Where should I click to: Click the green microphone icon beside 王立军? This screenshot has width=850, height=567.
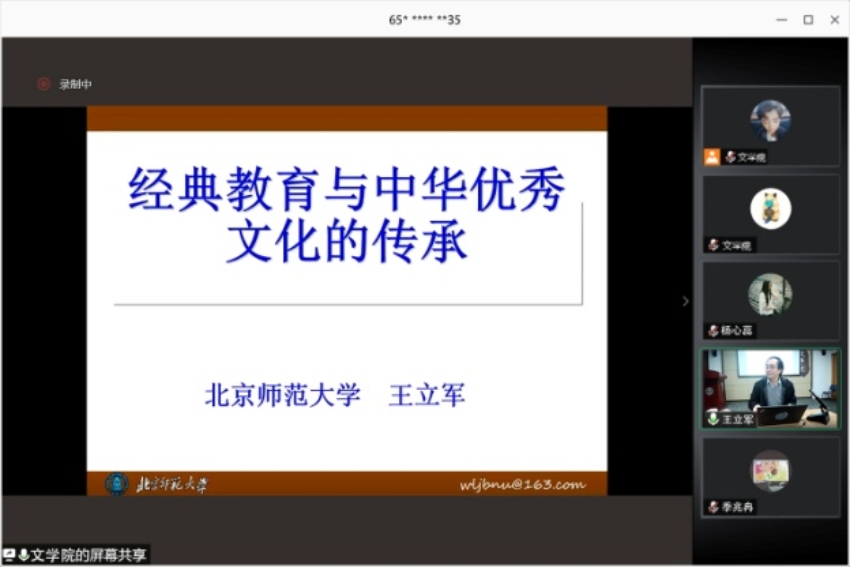point(713,419)
